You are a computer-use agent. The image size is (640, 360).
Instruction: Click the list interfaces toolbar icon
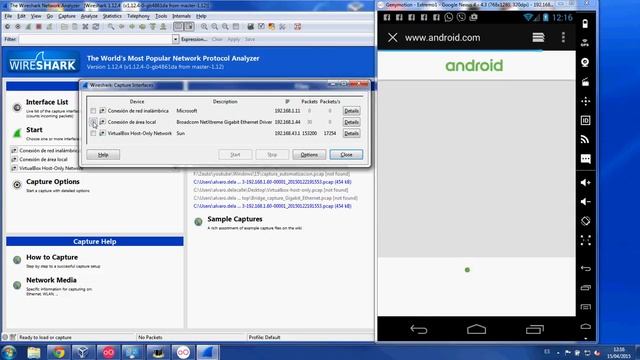(7, 27)
